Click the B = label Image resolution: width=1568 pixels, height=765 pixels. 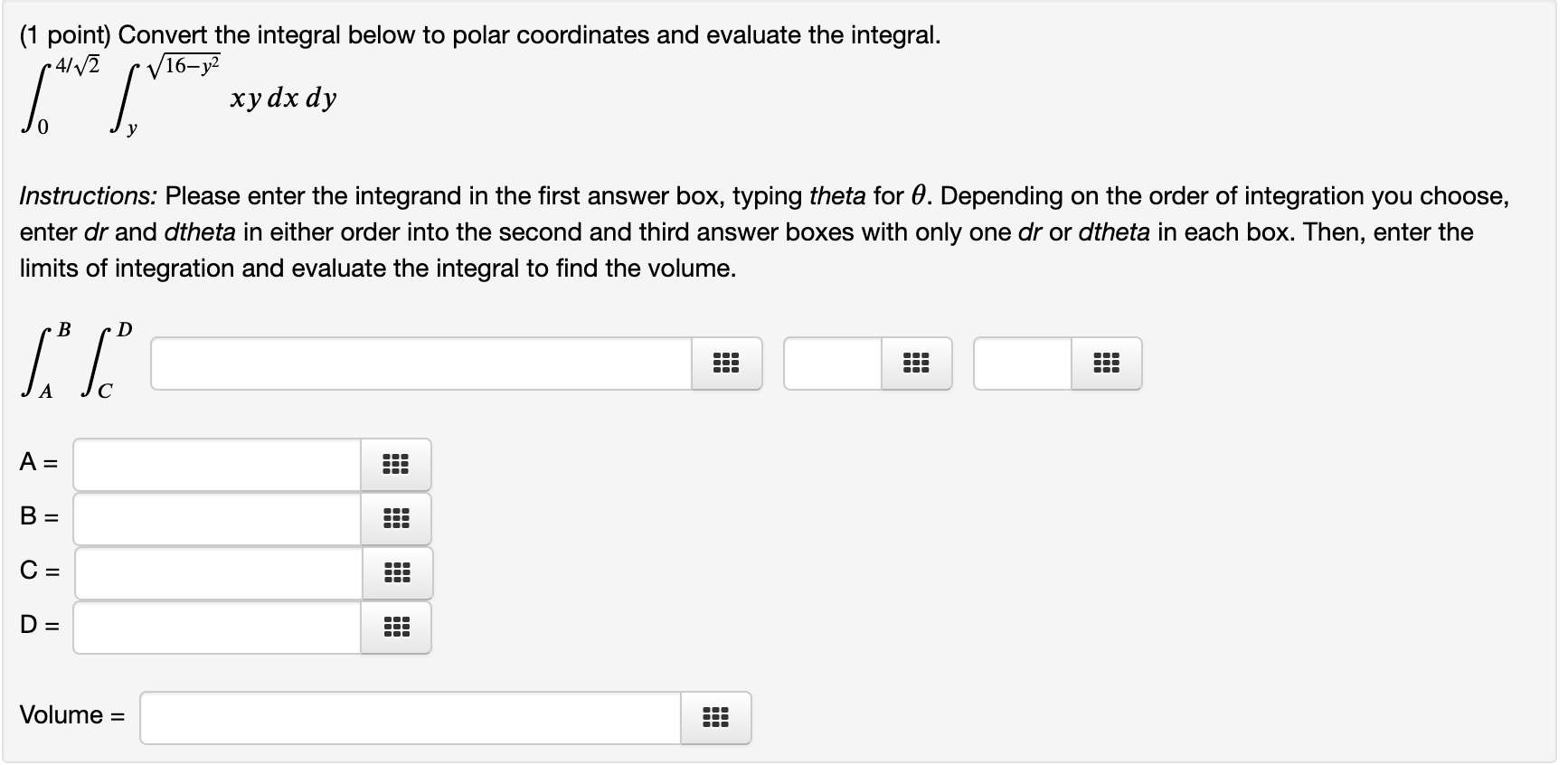point(38,518)
